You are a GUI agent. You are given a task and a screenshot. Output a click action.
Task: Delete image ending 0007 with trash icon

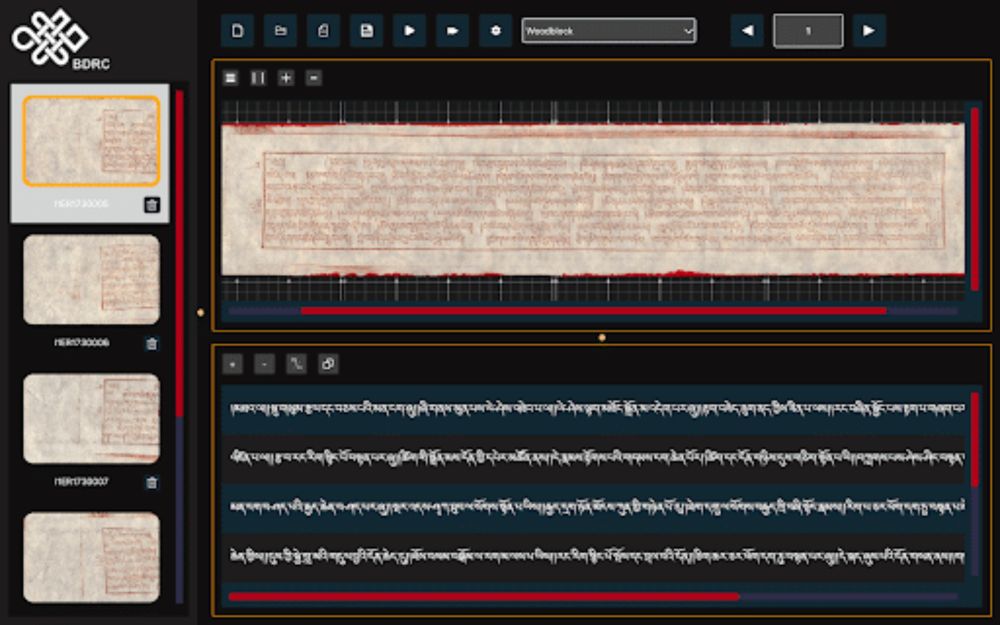[x=152, y=483]
